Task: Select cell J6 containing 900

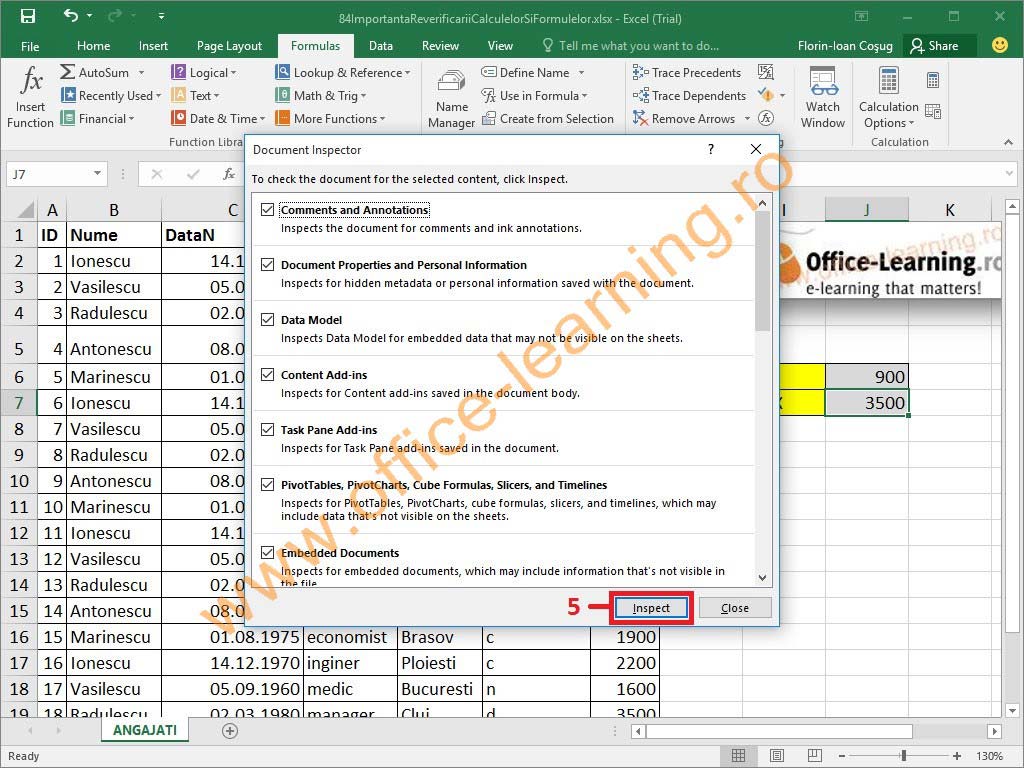Action: click(867, 376)
